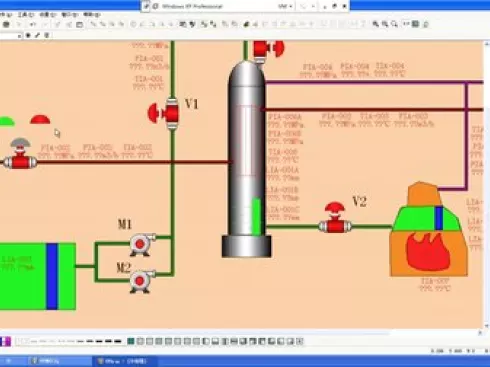490x367 pixels.
Task: Select the M1 pump symbol
Action: pyautogui.click(x=142, y=244)
